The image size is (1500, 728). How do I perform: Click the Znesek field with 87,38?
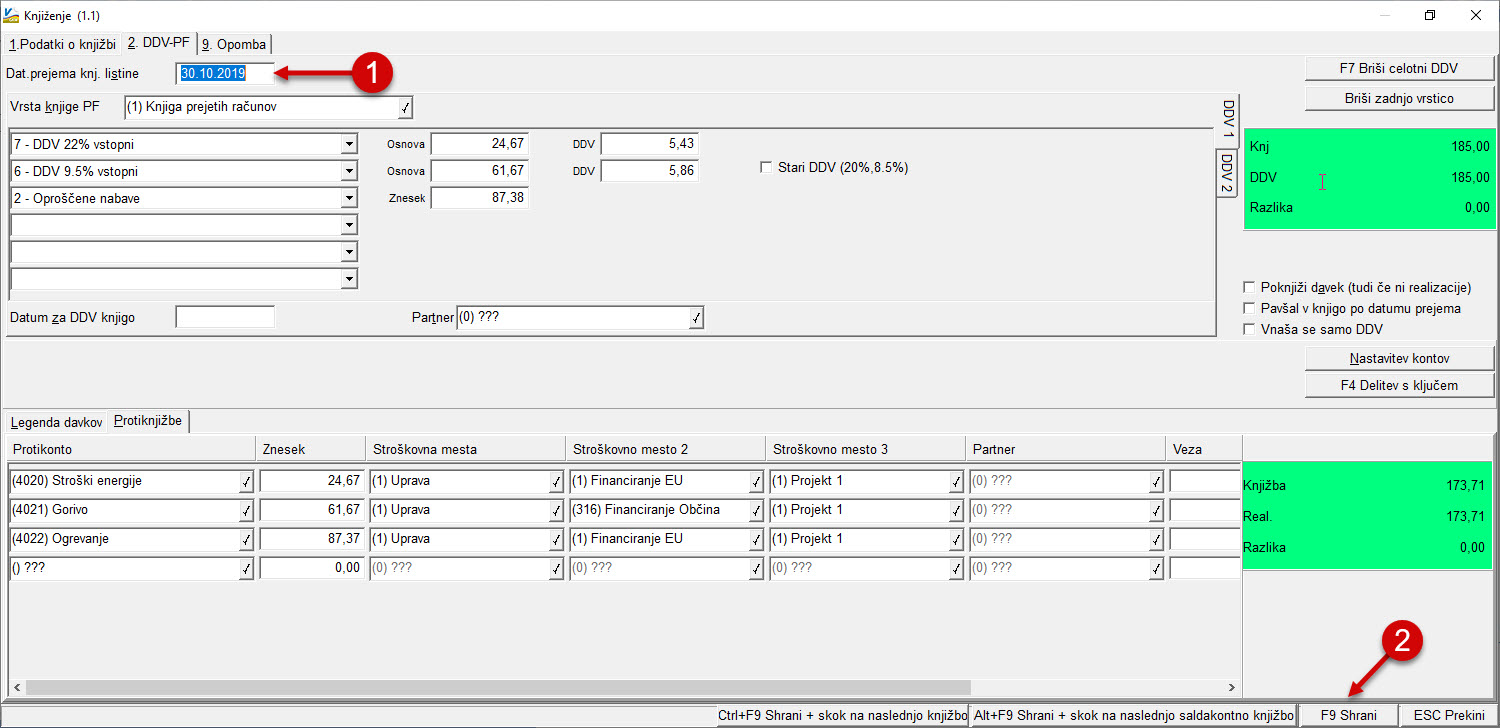point(479,198)
